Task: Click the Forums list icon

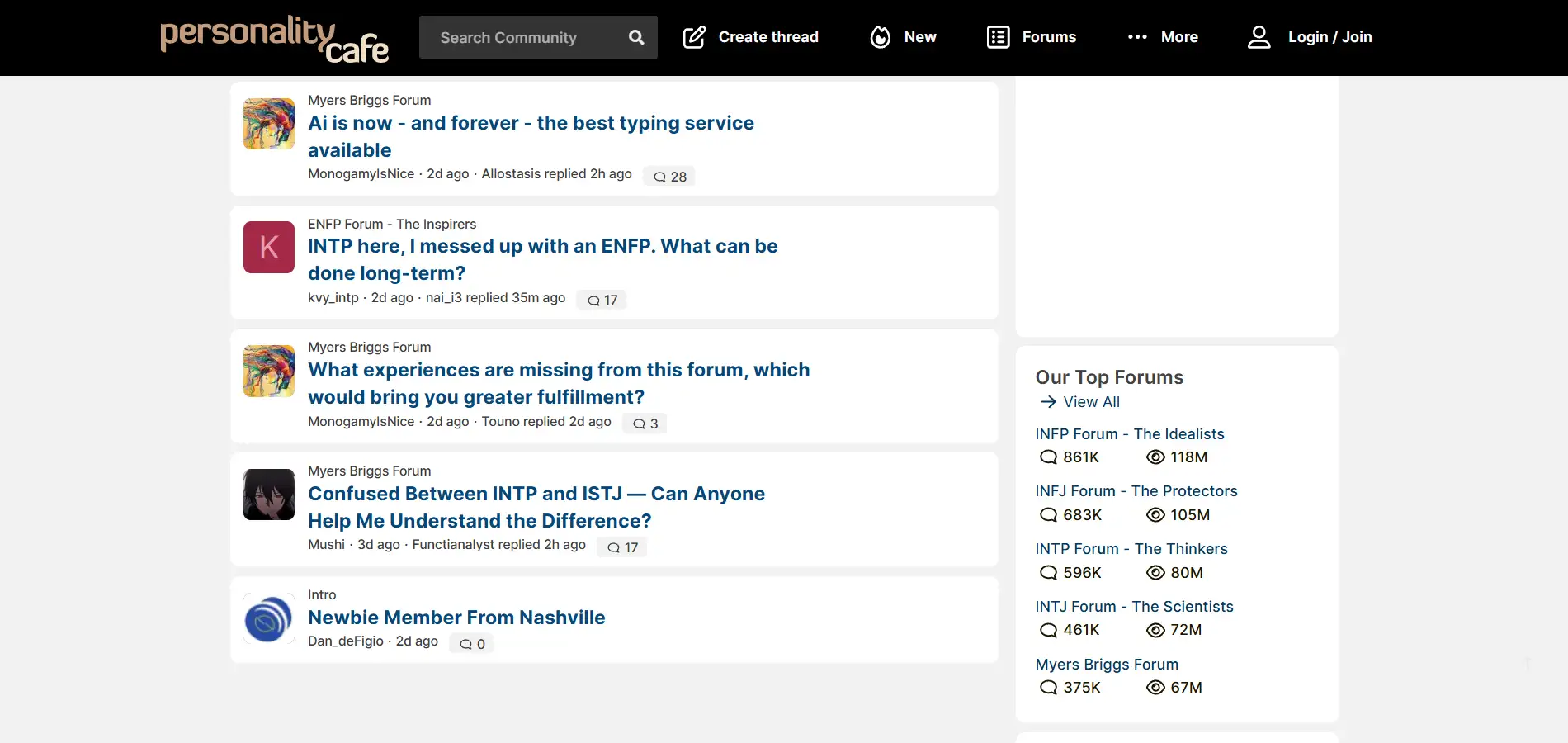Action: pyautogui.click(x=999, y=37)
